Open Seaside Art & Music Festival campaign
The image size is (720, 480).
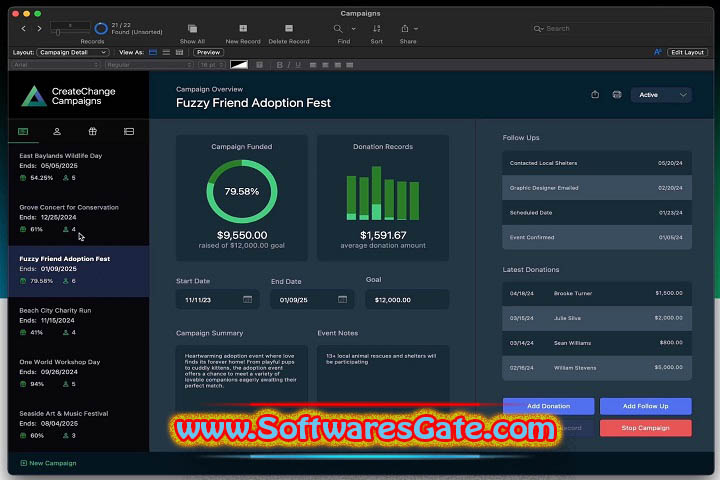[79, 424]
